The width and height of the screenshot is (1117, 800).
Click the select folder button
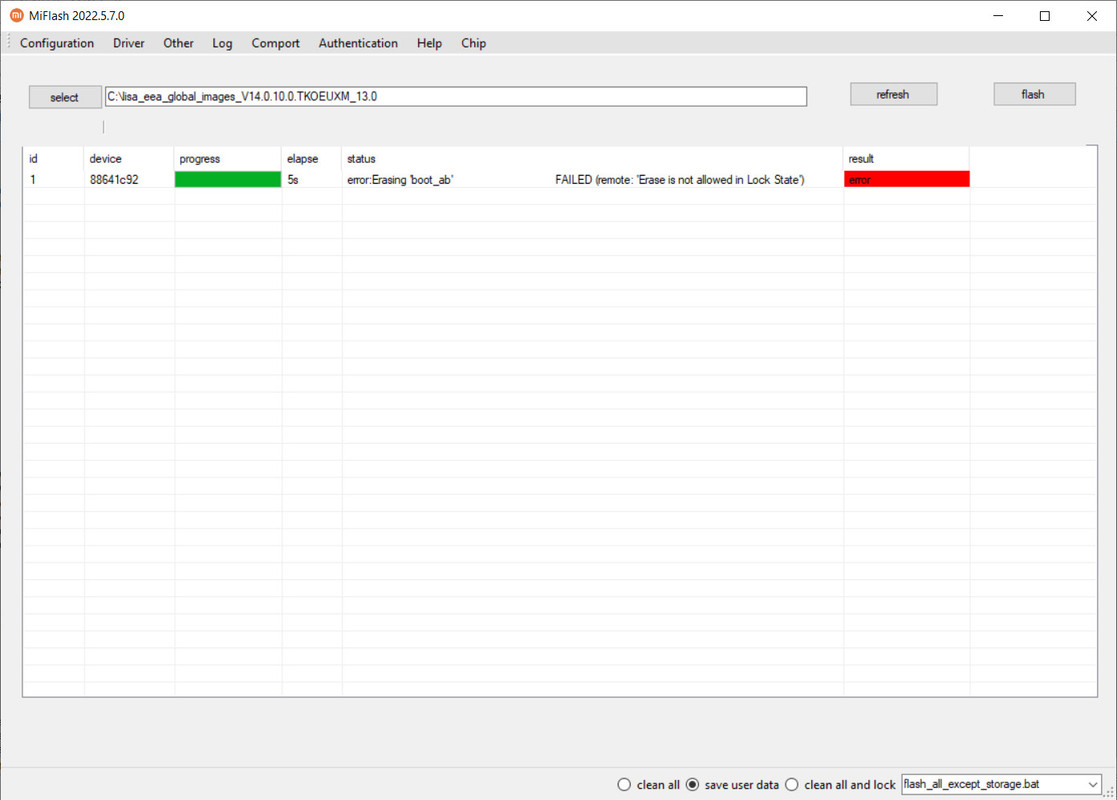[65, 97]
